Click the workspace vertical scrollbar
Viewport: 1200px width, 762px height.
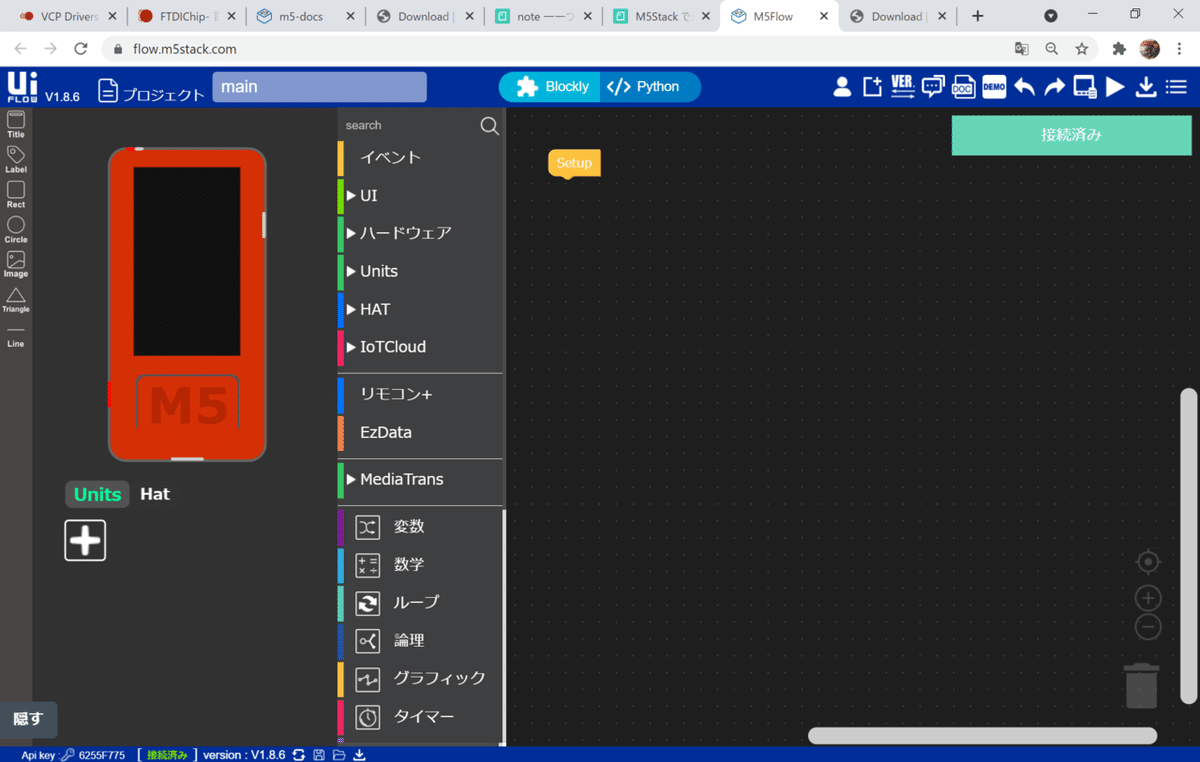[x=1188, y=546]
